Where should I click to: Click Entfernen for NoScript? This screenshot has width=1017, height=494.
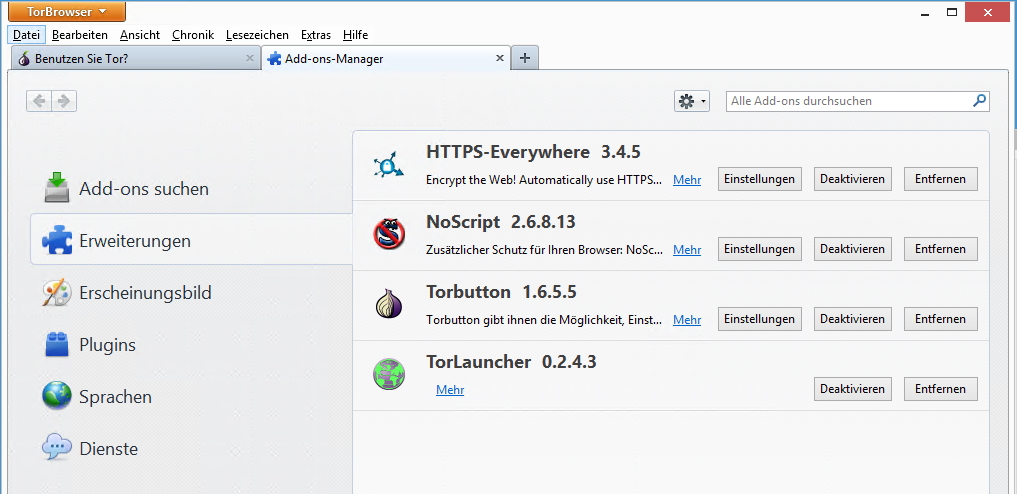point(940,249)
